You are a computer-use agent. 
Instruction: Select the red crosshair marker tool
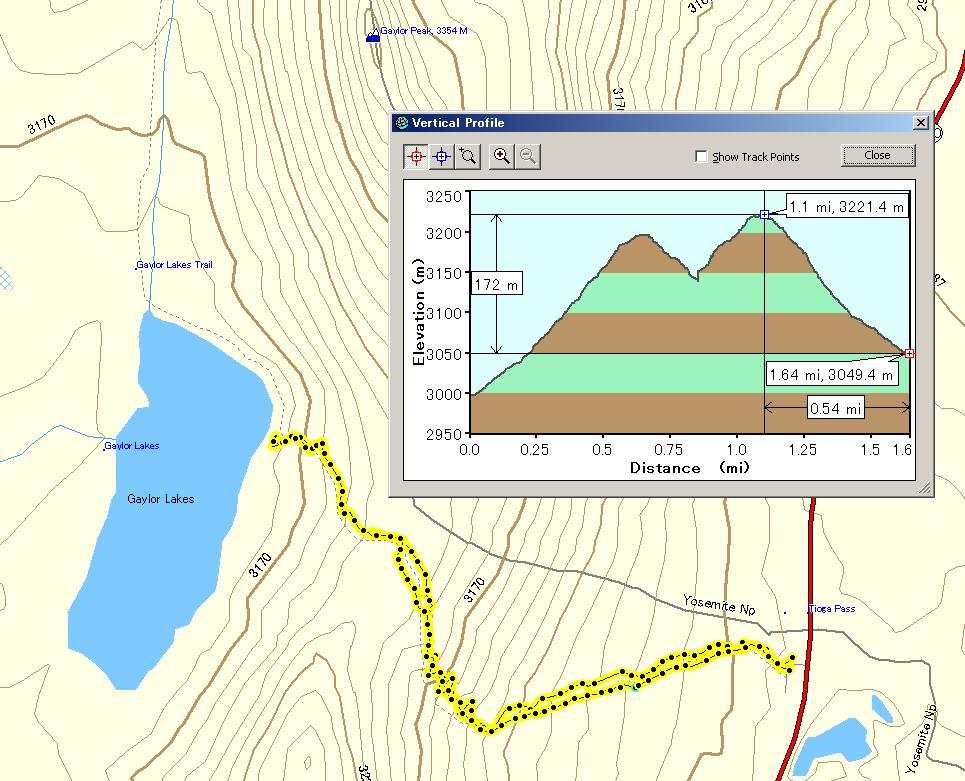click(417, 156)
